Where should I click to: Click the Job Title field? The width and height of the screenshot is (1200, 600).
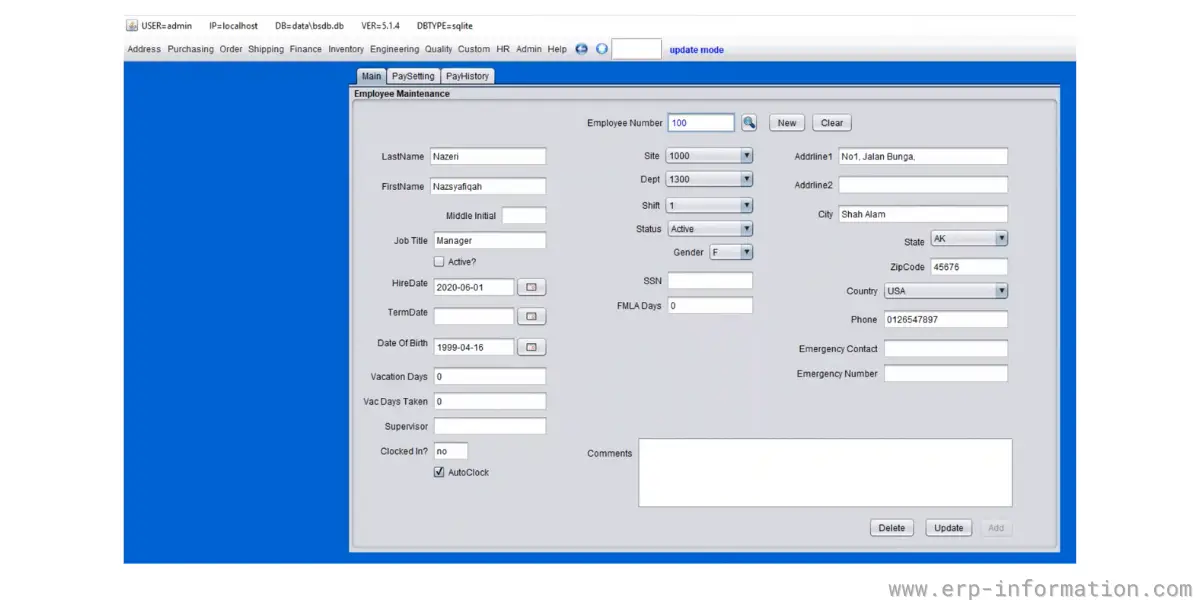[x=490, y=240]
